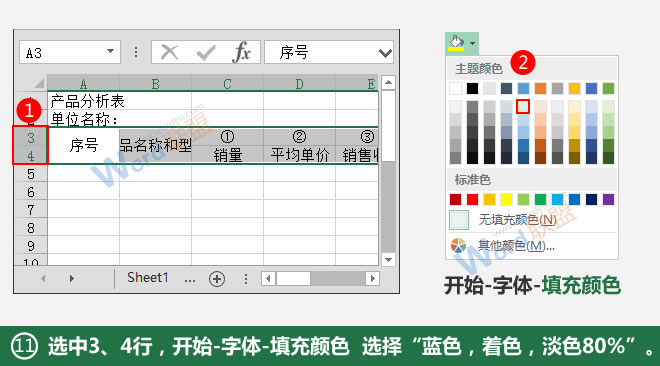The width and height of the screenshot is (660, 366).
Task: Click the Name Box showing A3
Action: (x=69, y=52)
